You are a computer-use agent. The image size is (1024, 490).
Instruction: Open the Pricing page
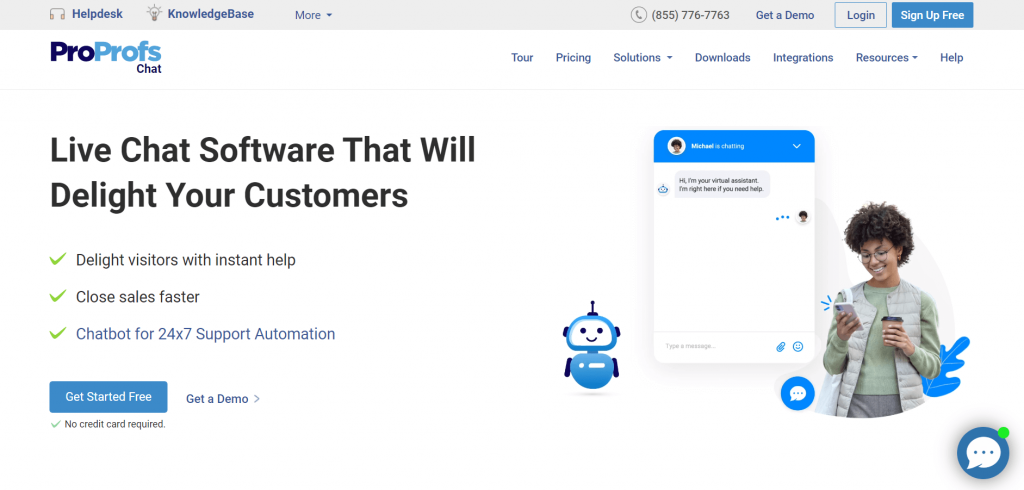click(573, 57)
